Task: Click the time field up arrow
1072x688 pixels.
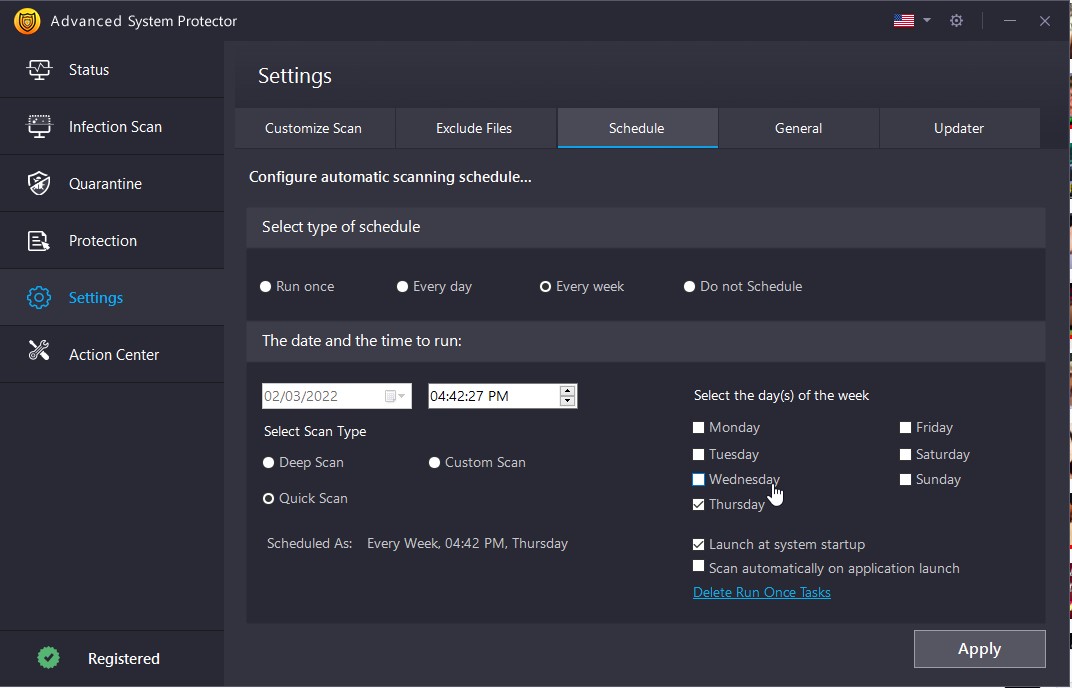Action: coord(568,390)
